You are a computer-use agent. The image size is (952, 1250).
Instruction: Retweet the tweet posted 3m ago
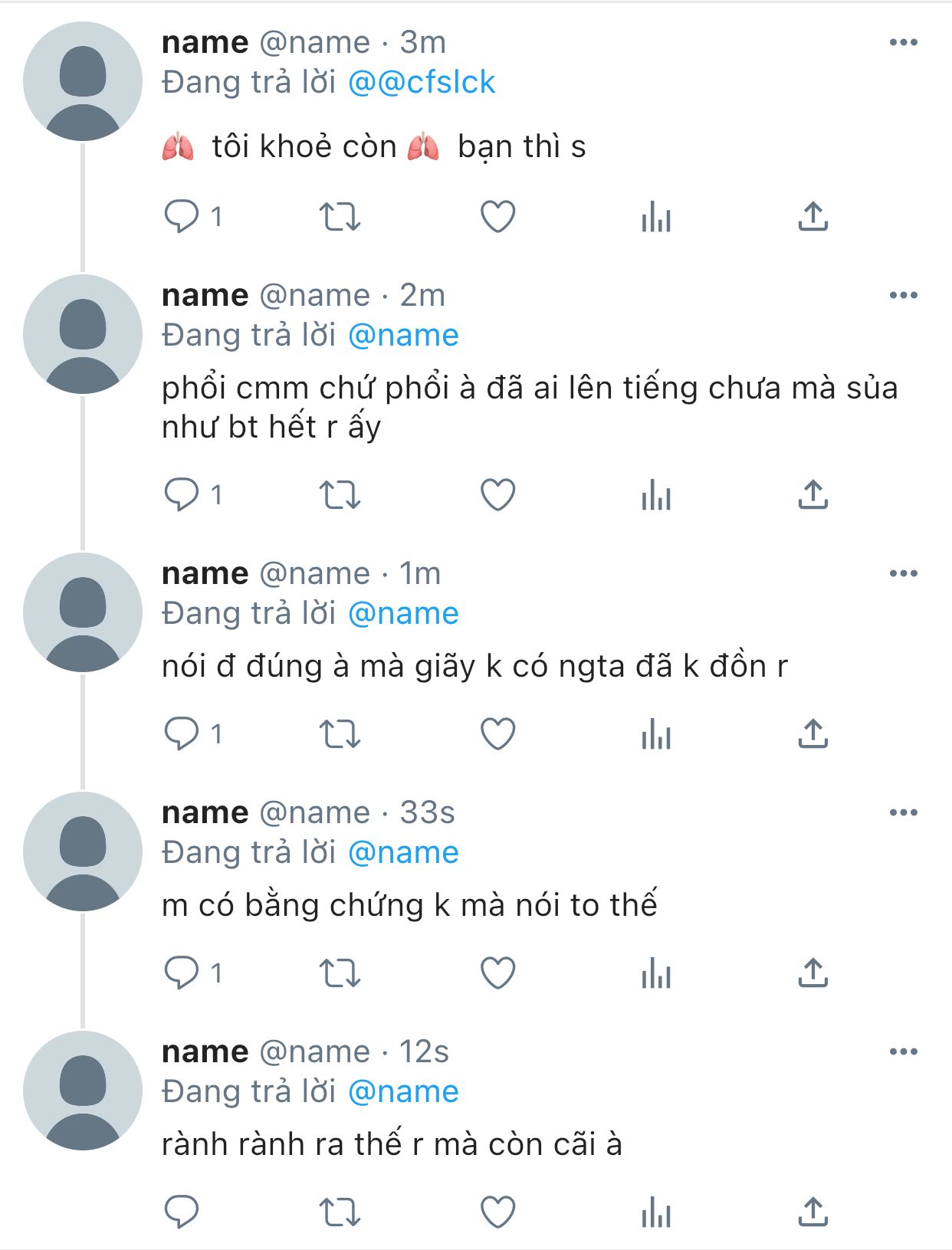[x=340, y=216]
